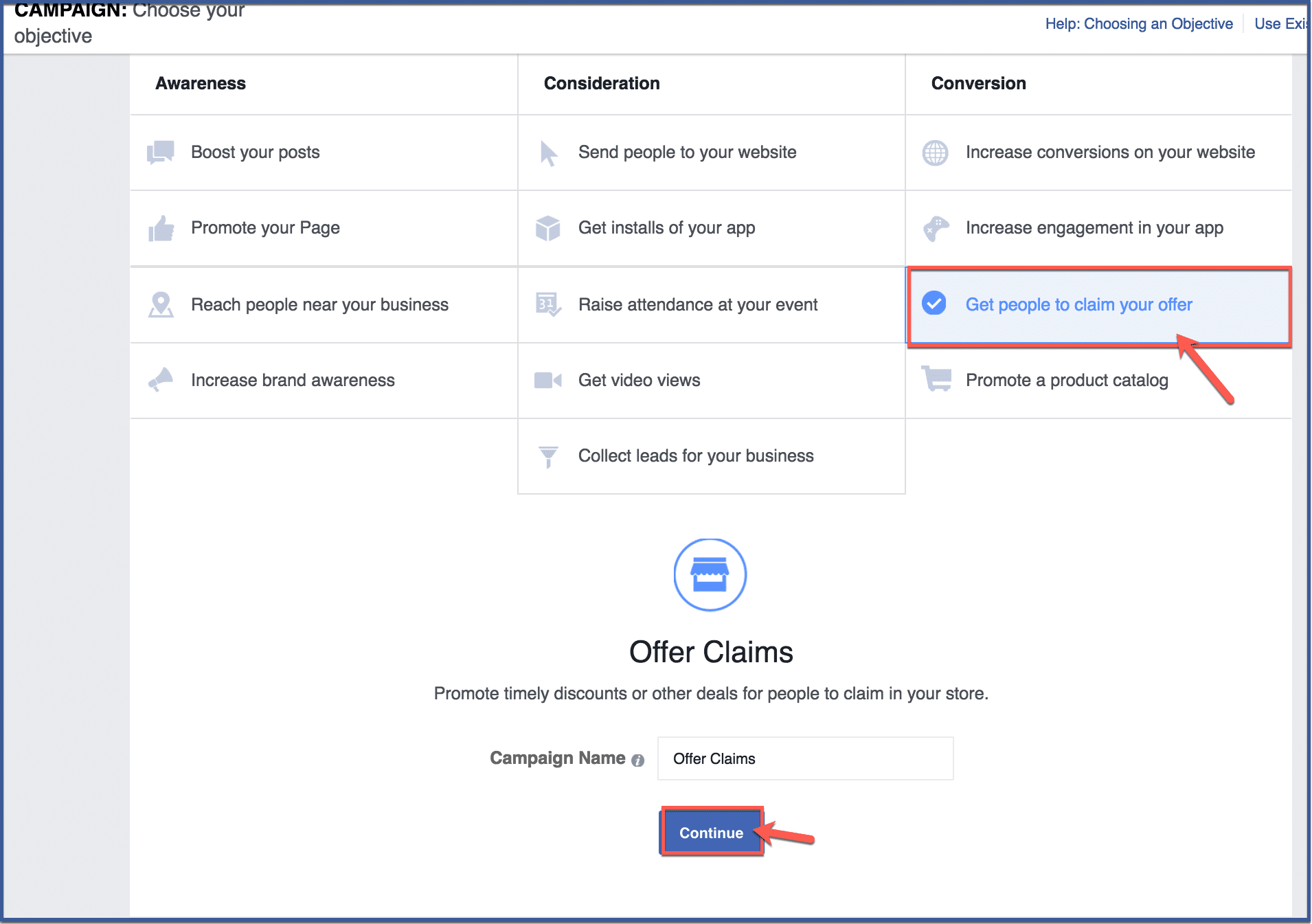
Task: Select Promote your Page objective
Action: (x=324, y=228)
